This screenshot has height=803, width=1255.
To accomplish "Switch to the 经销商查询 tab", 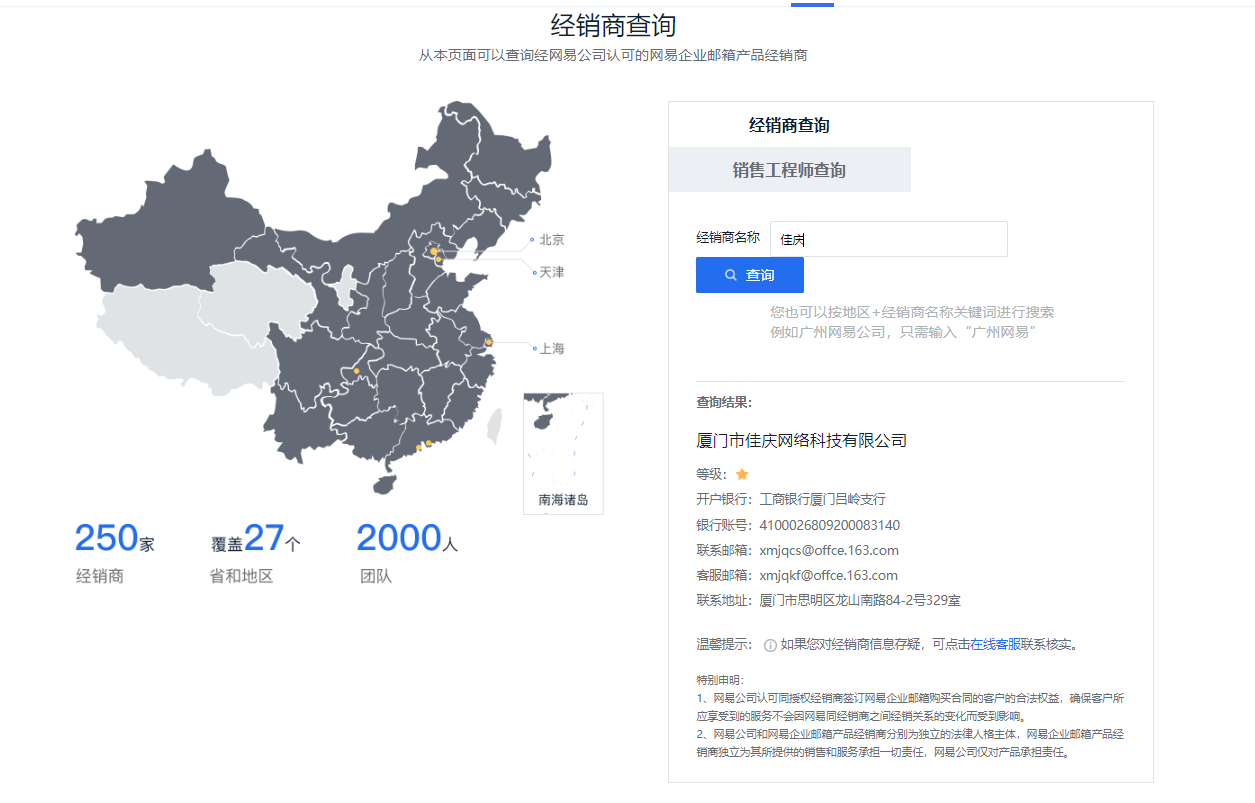I will coord(789,125).
